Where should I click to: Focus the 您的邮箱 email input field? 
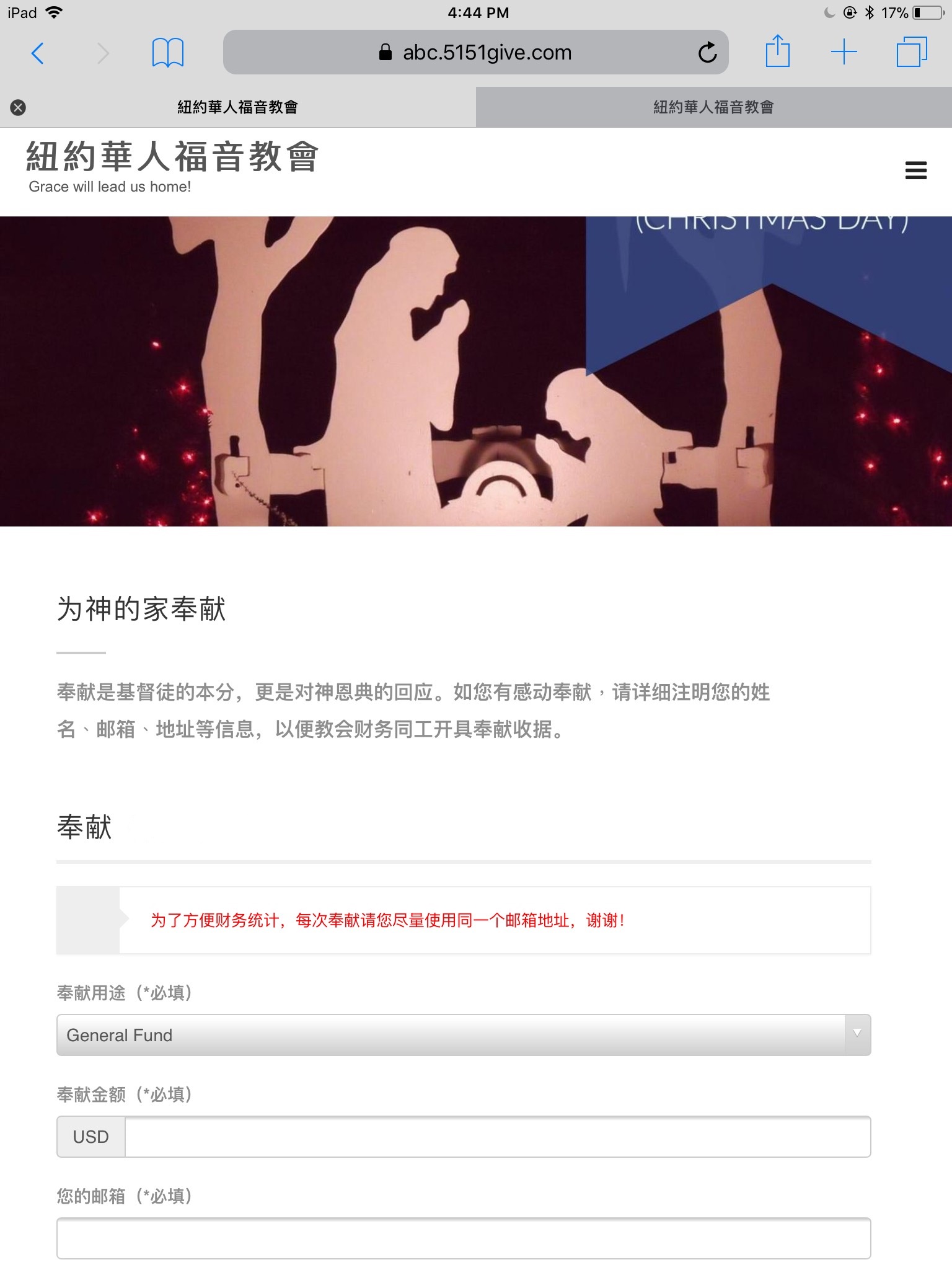[464, 1238]
